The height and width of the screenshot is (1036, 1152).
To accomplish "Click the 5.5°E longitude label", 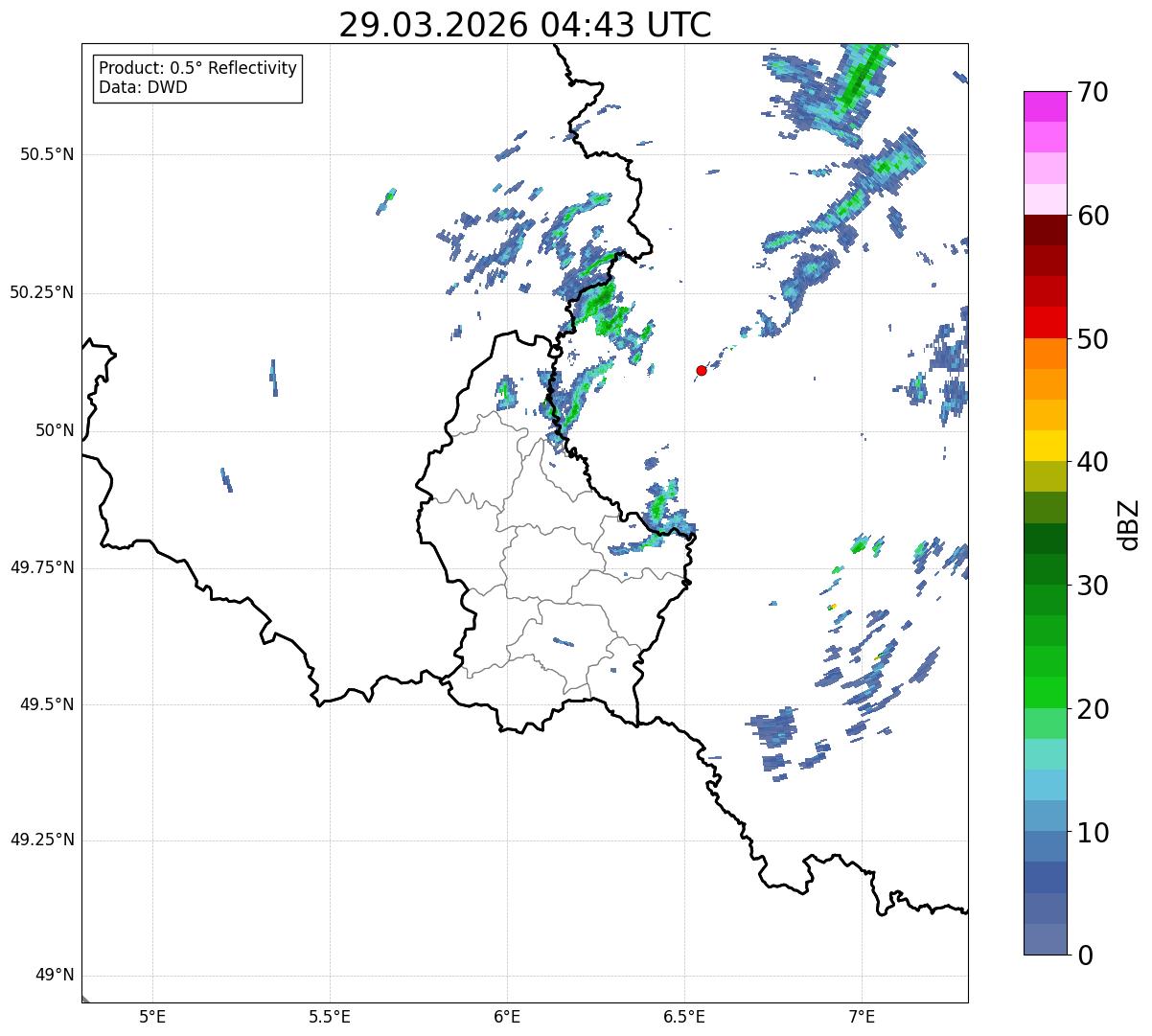I will pos(330,1017).
